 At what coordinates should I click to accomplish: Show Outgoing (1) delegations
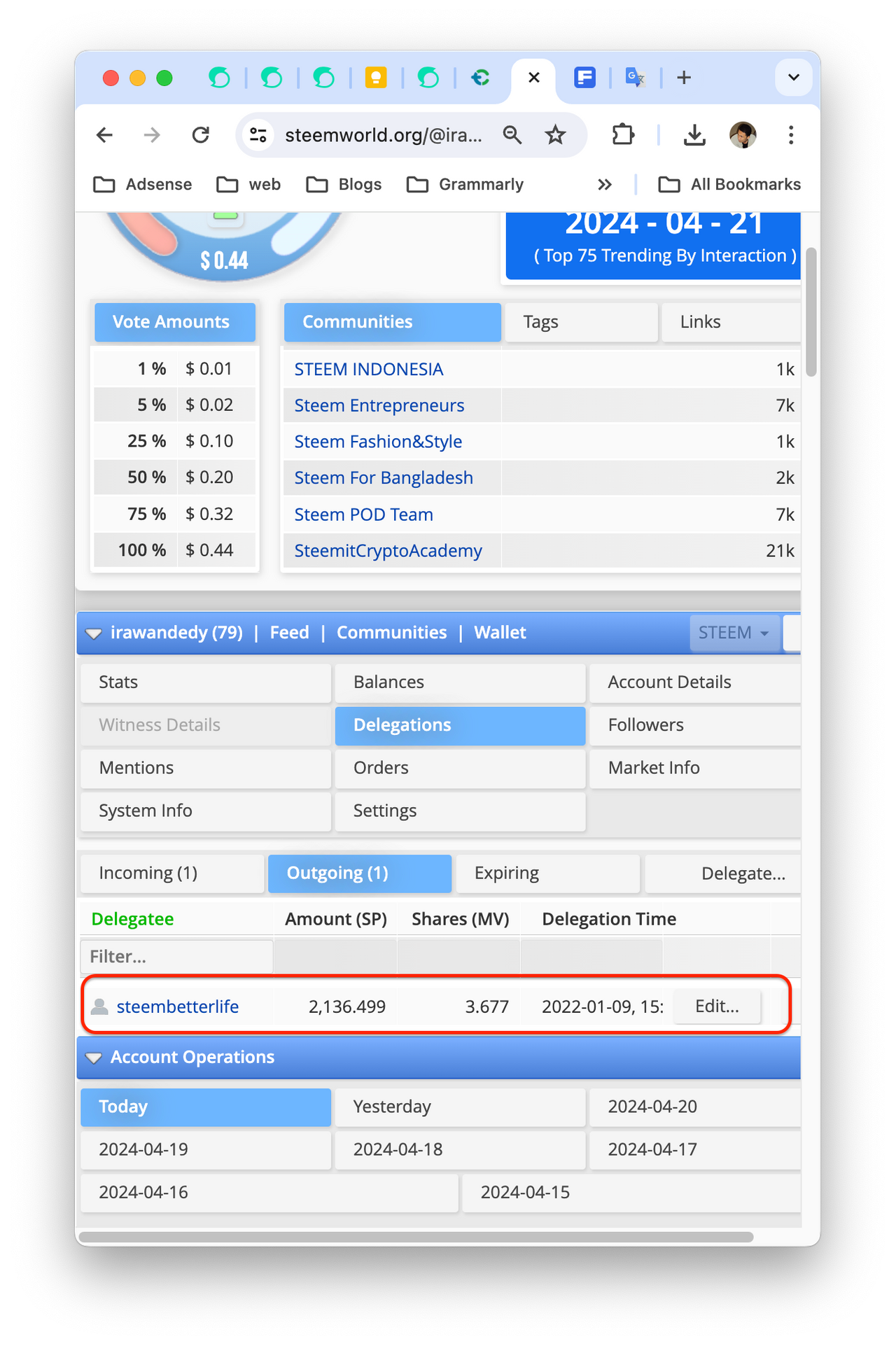coord(360,874)
